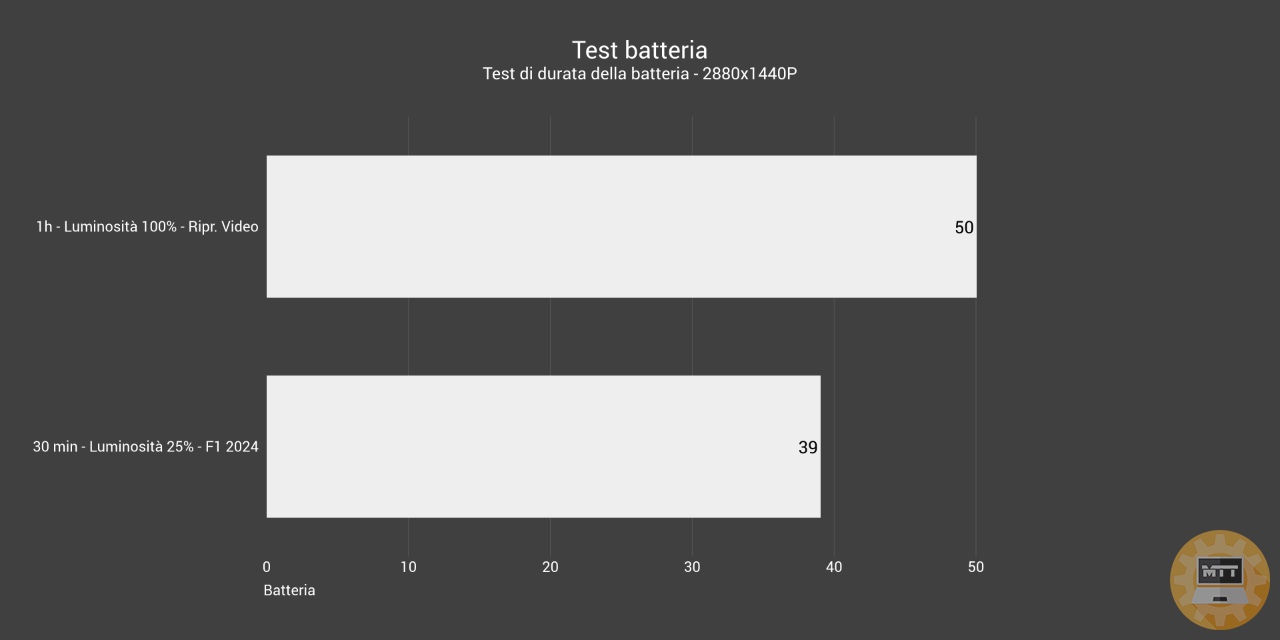
Task: Click the 40 tick on the axis
Action: tap(834, 567)
